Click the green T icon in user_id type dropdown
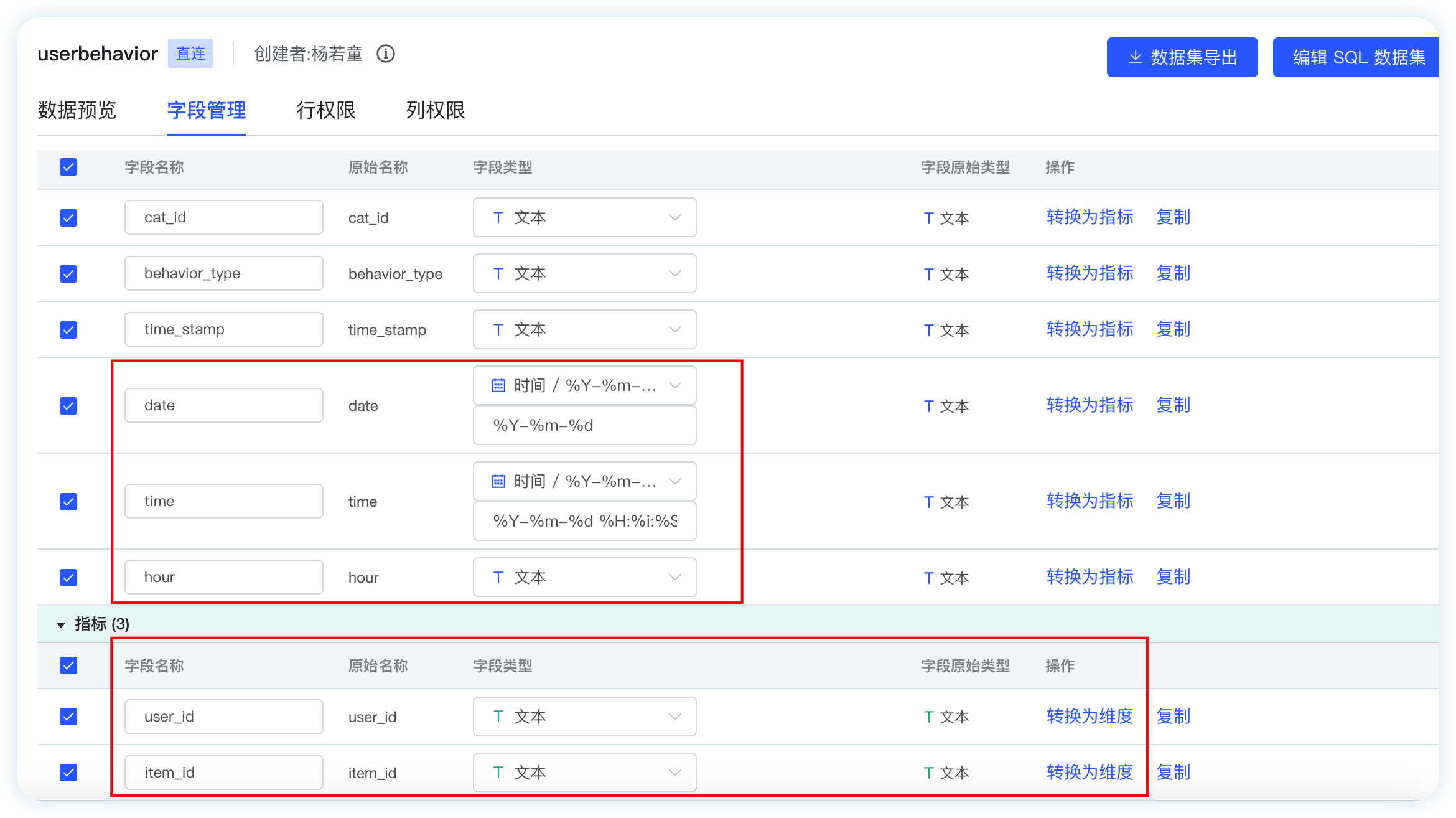 pyautogui.click(x=498, y=717)
